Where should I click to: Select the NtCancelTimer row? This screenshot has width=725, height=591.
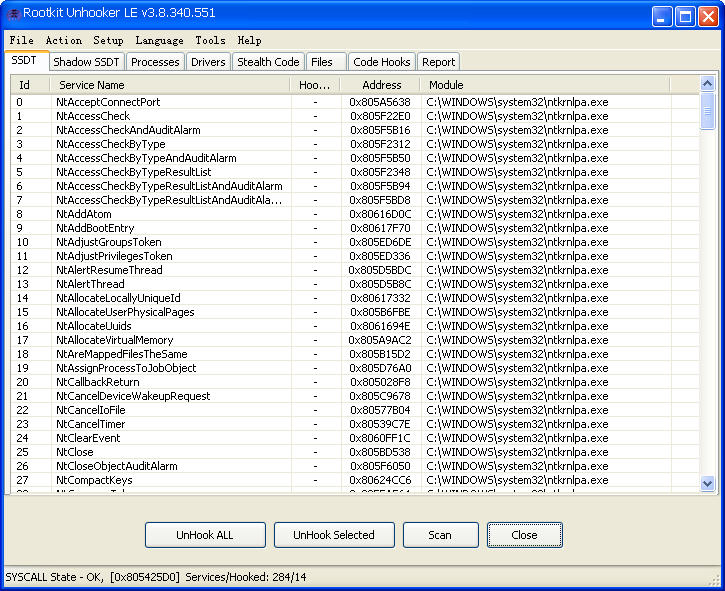(355, 424)
